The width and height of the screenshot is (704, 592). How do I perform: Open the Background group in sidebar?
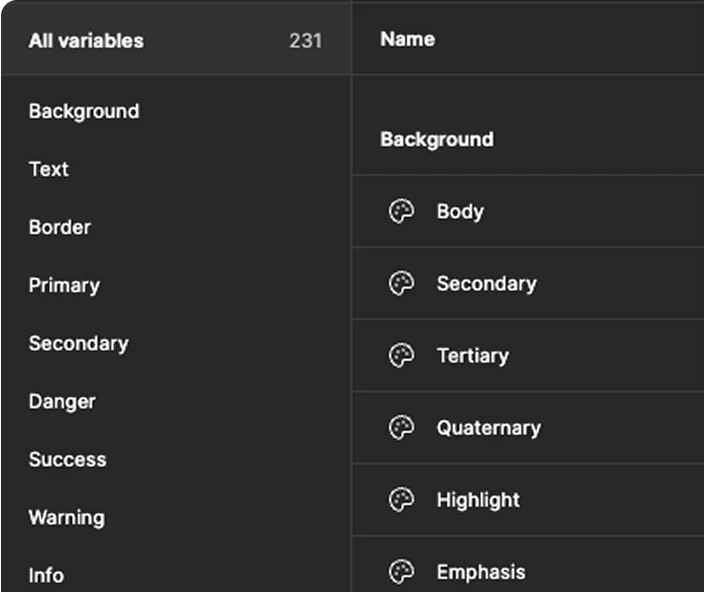pos(84,111)
